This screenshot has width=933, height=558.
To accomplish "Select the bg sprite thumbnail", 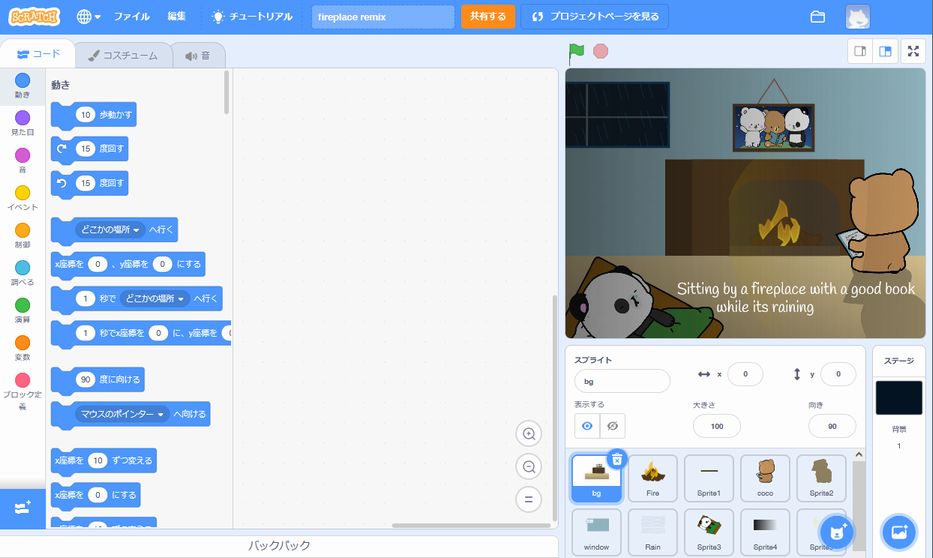I will [596, 478].
